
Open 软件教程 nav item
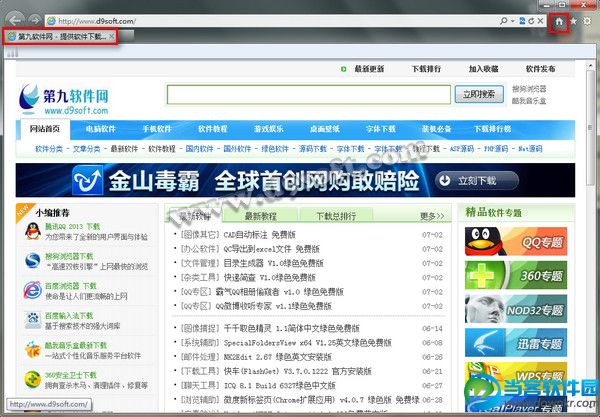click(213, 129)
